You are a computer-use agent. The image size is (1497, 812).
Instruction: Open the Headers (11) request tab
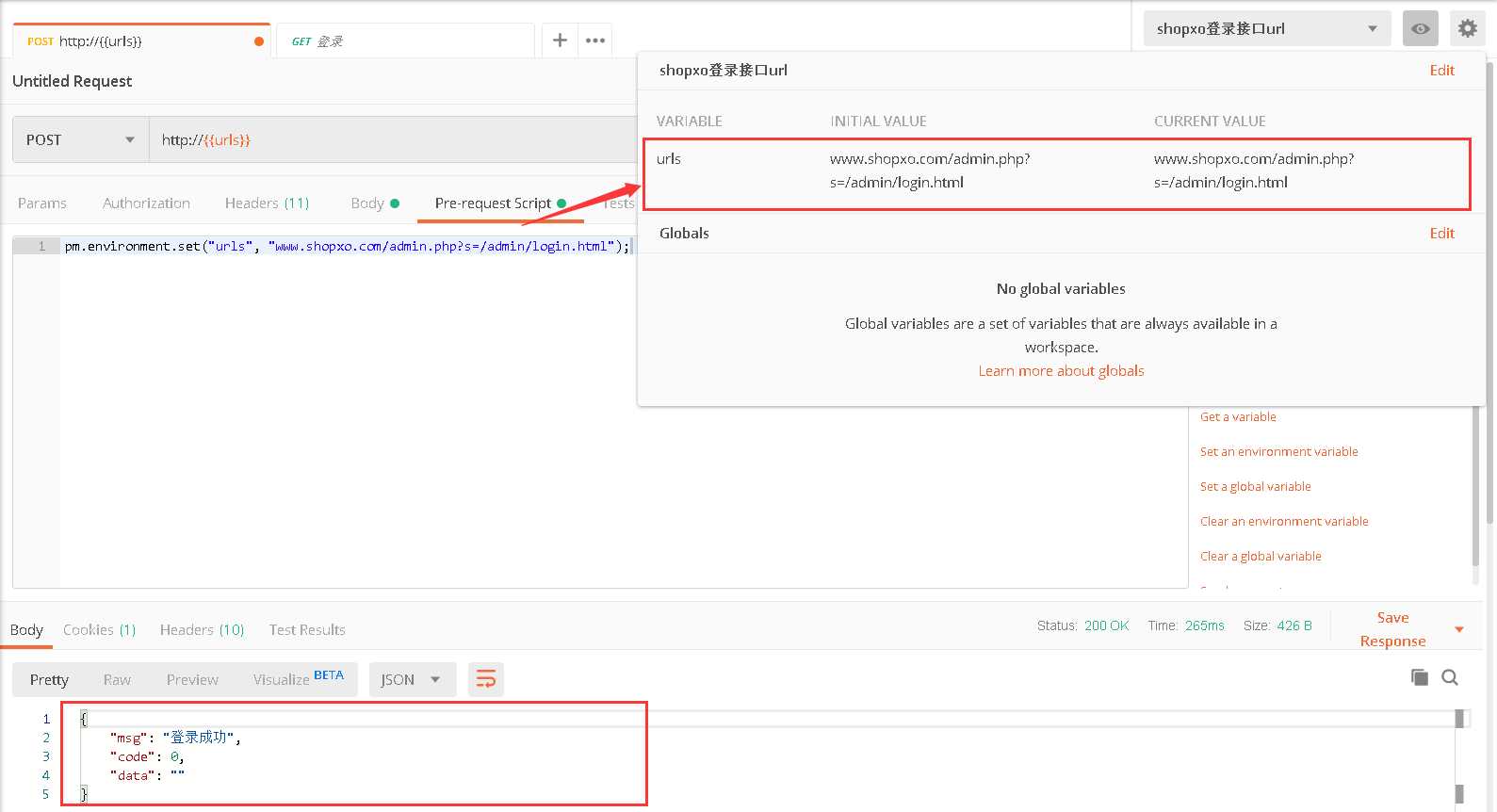pyautogui.click(x=267, y=203)
